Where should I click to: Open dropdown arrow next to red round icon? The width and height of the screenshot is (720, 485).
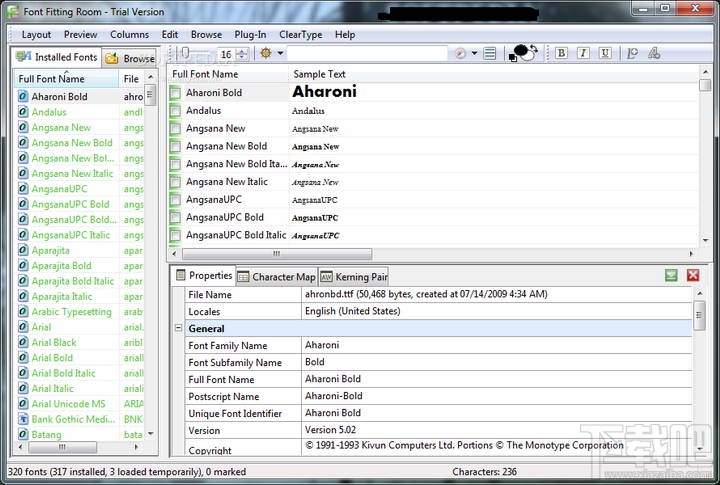coord(474,54)
